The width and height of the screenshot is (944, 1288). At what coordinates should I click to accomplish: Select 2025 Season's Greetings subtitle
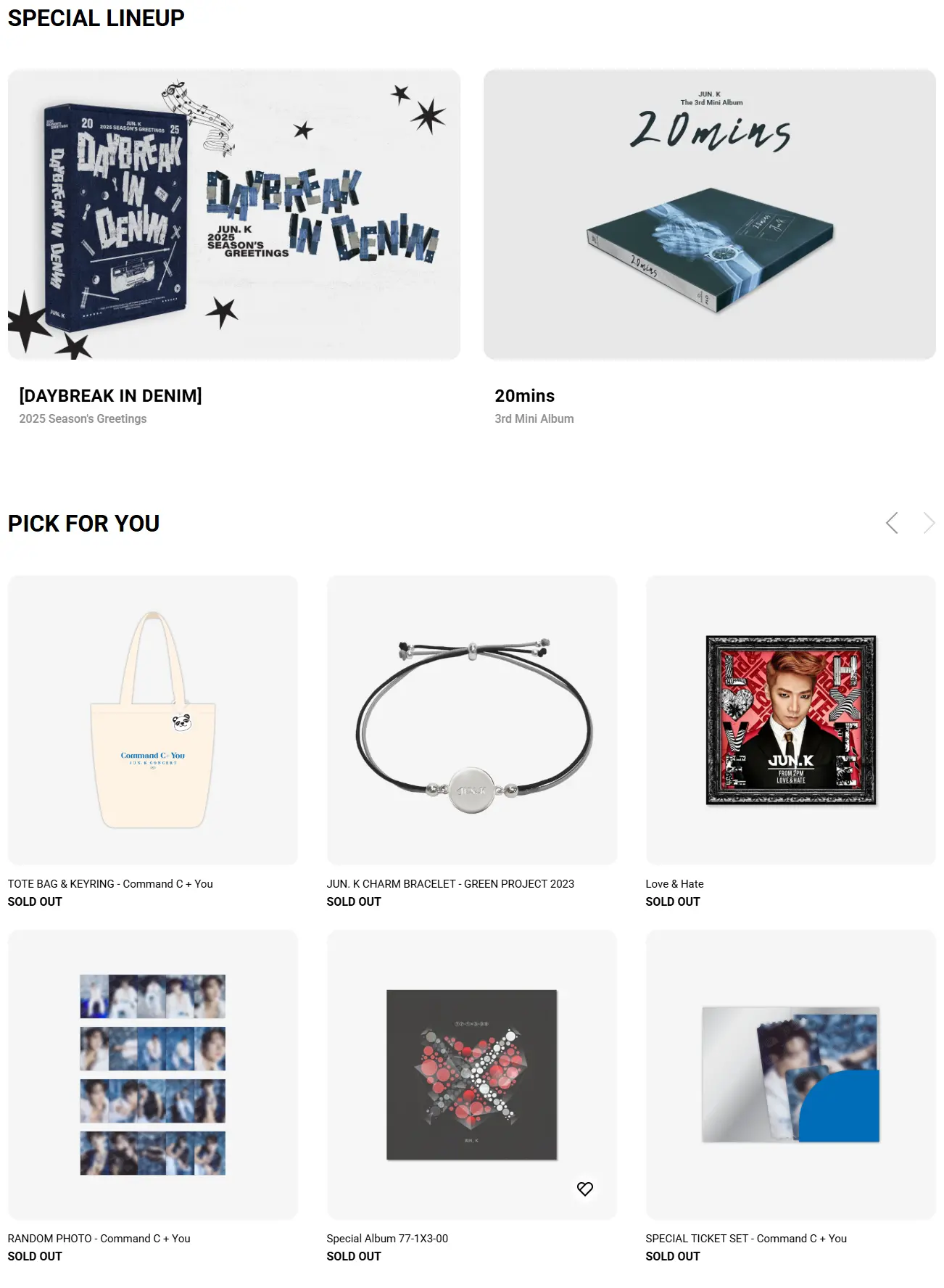pyautogui.click(x=83, y=418)
